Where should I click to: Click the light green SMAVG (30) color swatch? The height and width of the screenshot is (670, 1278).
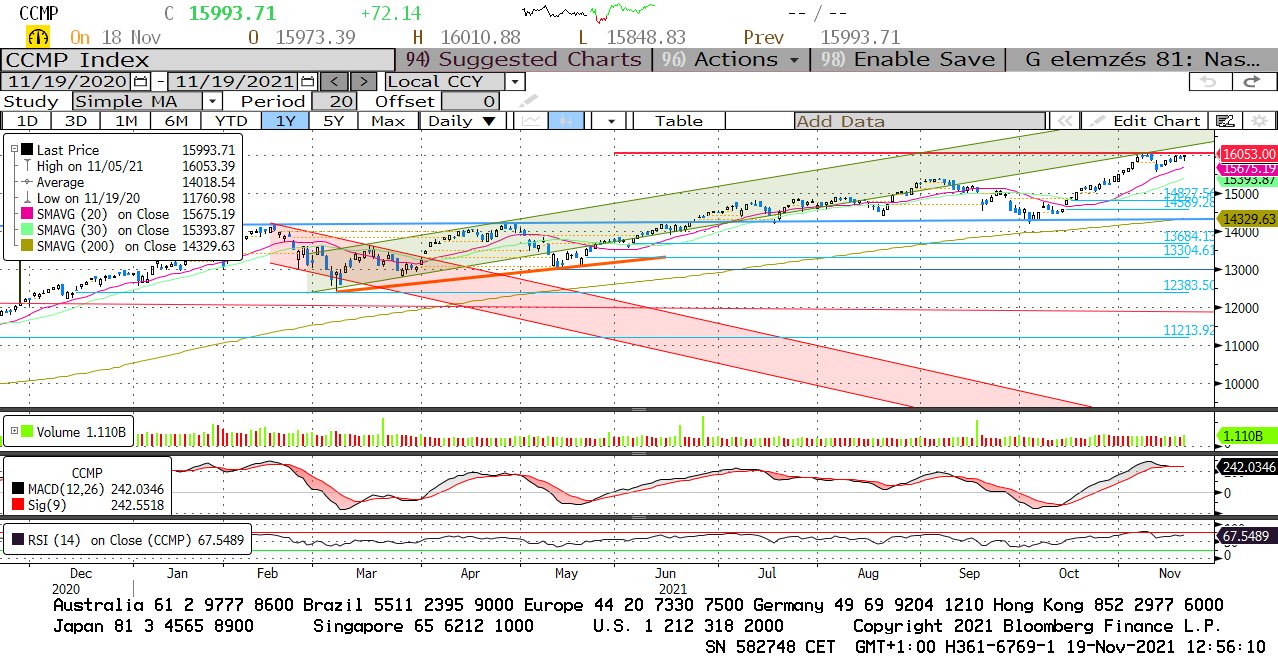coord(28,230)
